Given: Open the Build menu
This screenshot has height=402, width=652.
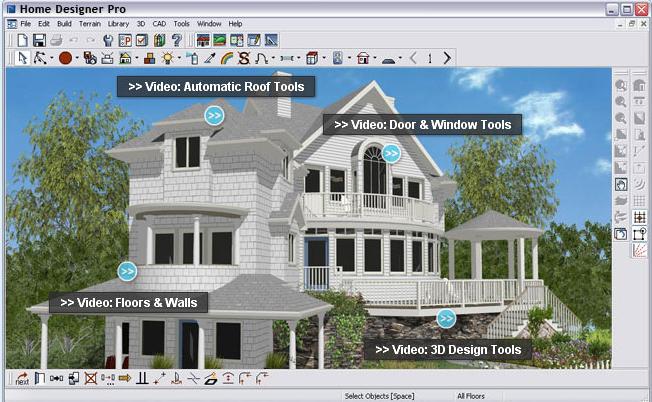Looking at the screenshot, I should point(64,24).
